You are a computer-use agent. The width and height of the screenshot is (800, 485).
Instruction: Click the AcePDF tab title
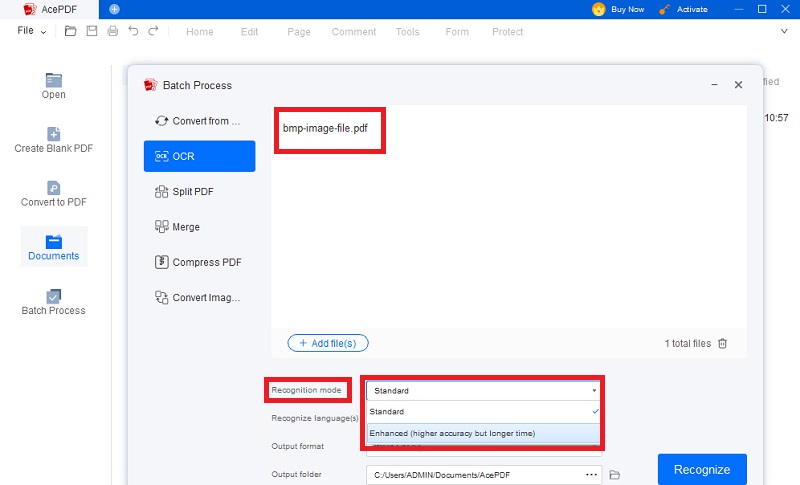[x=59, y=9]
